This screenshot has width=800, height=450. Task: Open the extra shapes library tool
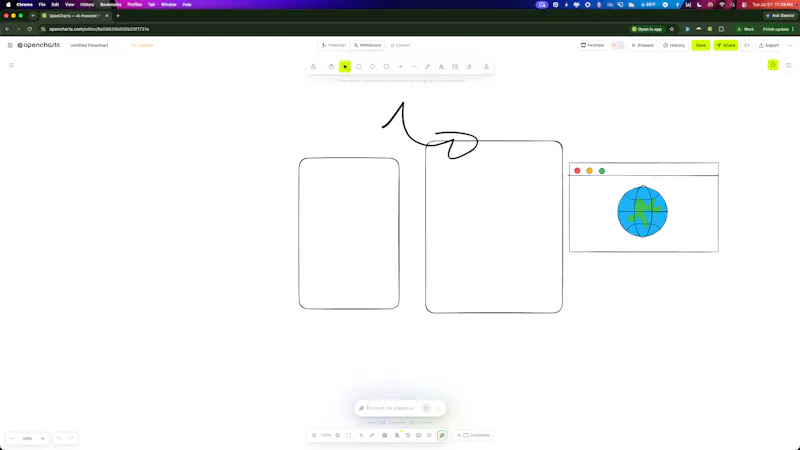pos(486,67)
